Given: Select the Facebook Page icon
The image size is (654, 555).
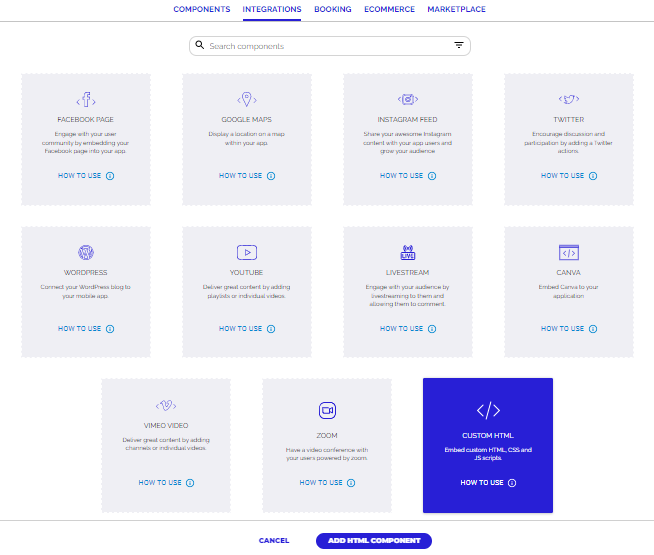Looking at the screenshot, I should pyautogui.click(x=86, y=100).
